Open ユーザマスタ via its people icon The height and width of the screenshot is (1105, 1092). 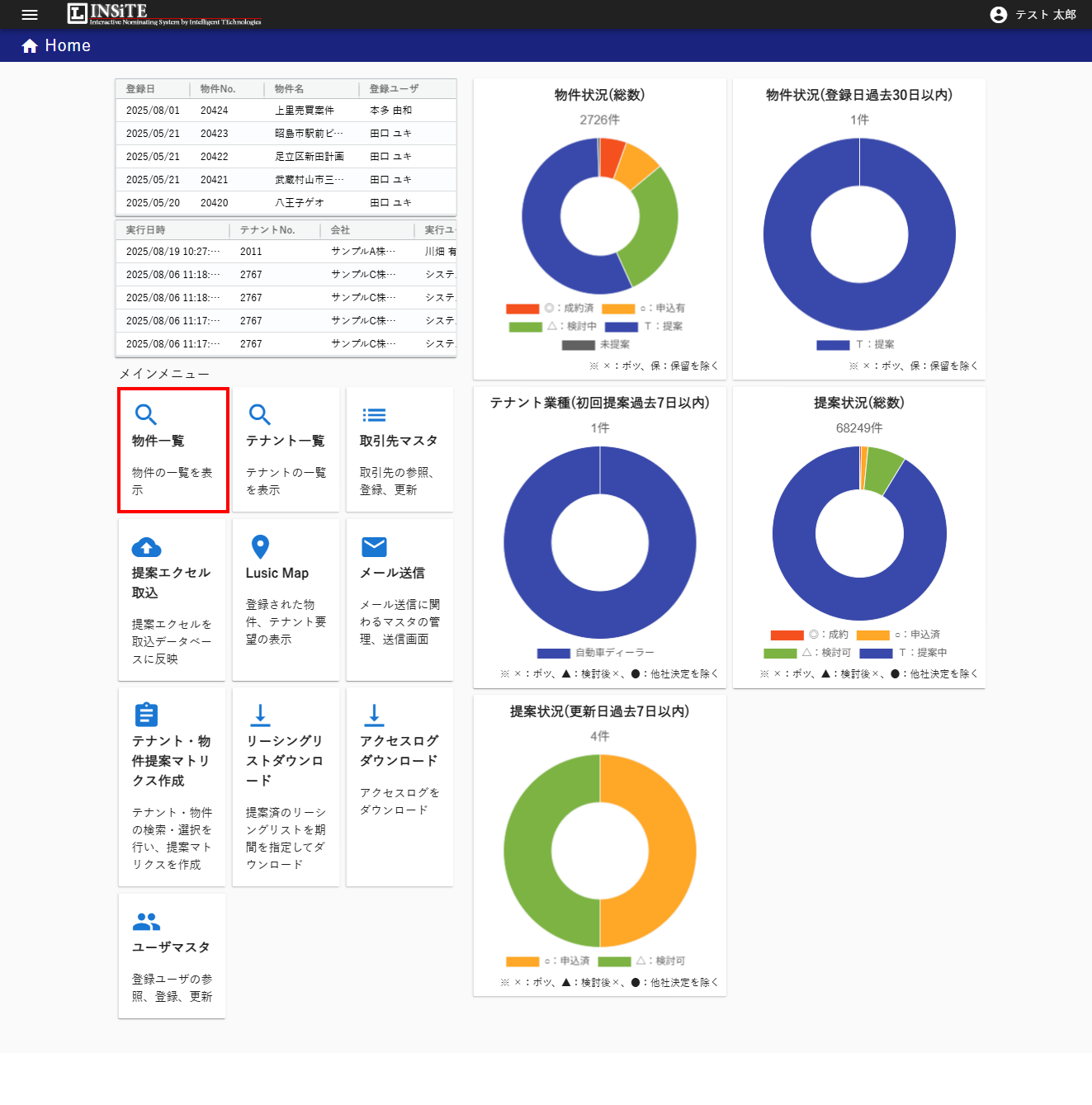coord(146,921)
